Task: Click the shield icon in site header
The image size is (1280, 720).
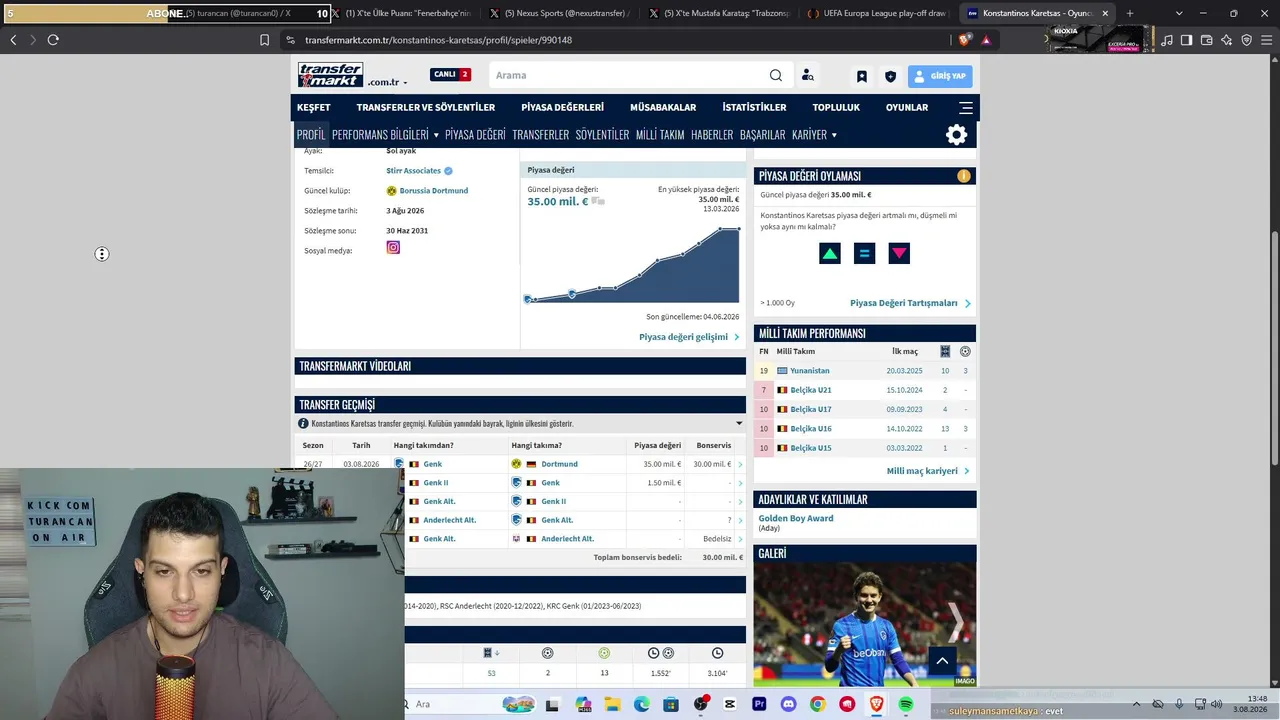Action: pos(890,76)
